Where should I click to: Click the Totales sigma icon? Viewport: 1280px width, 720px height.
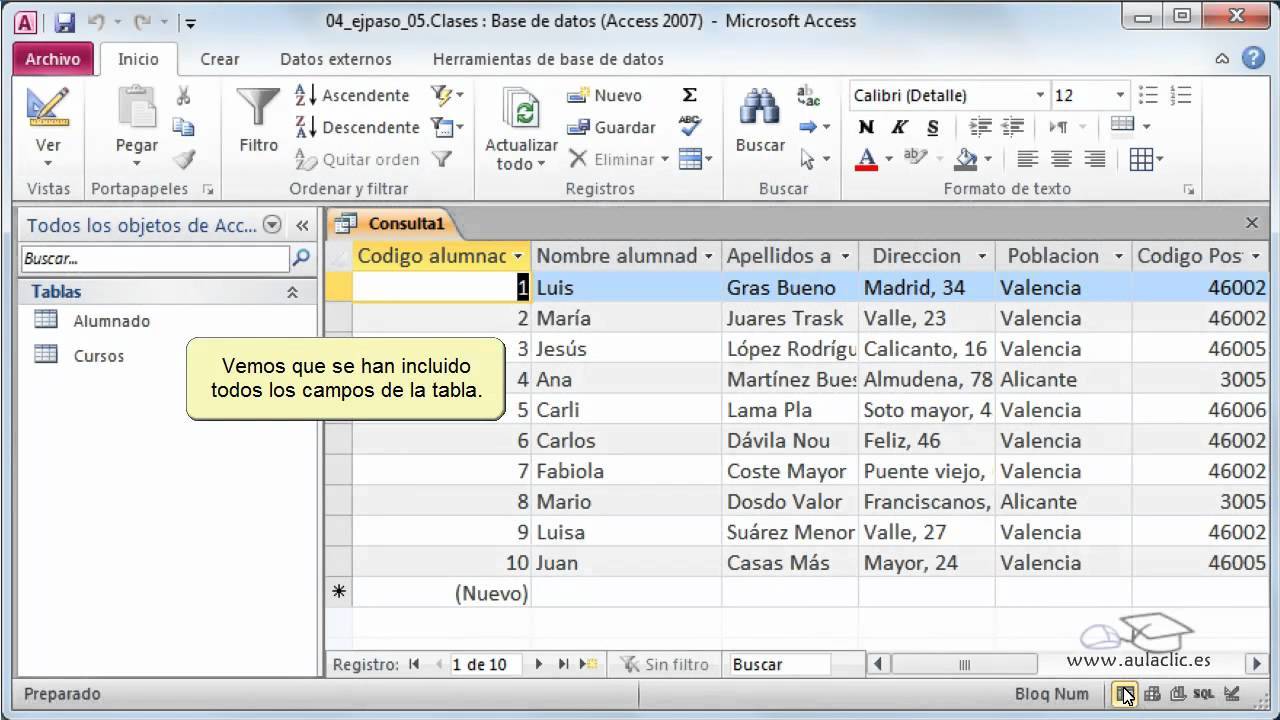pyautogui.click(x=689, y=95)
